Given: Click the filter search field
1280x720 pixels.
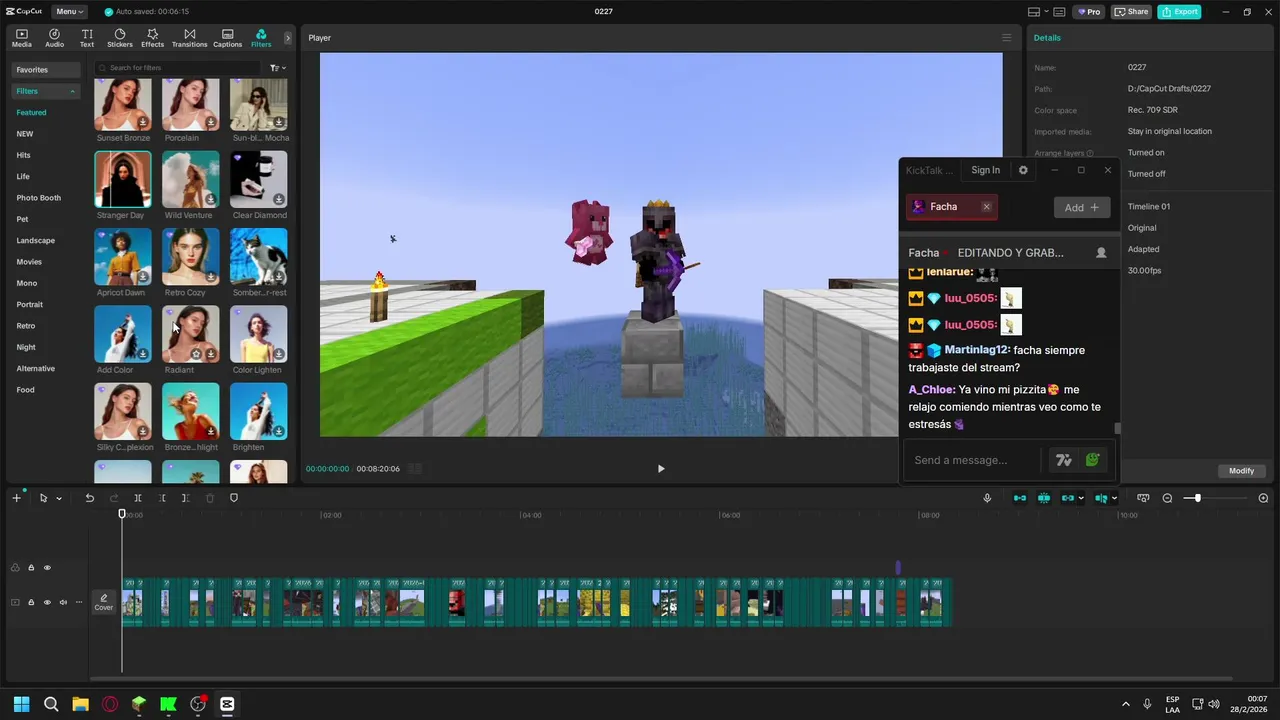Looking at the screenshot, I should coord(176,68).
